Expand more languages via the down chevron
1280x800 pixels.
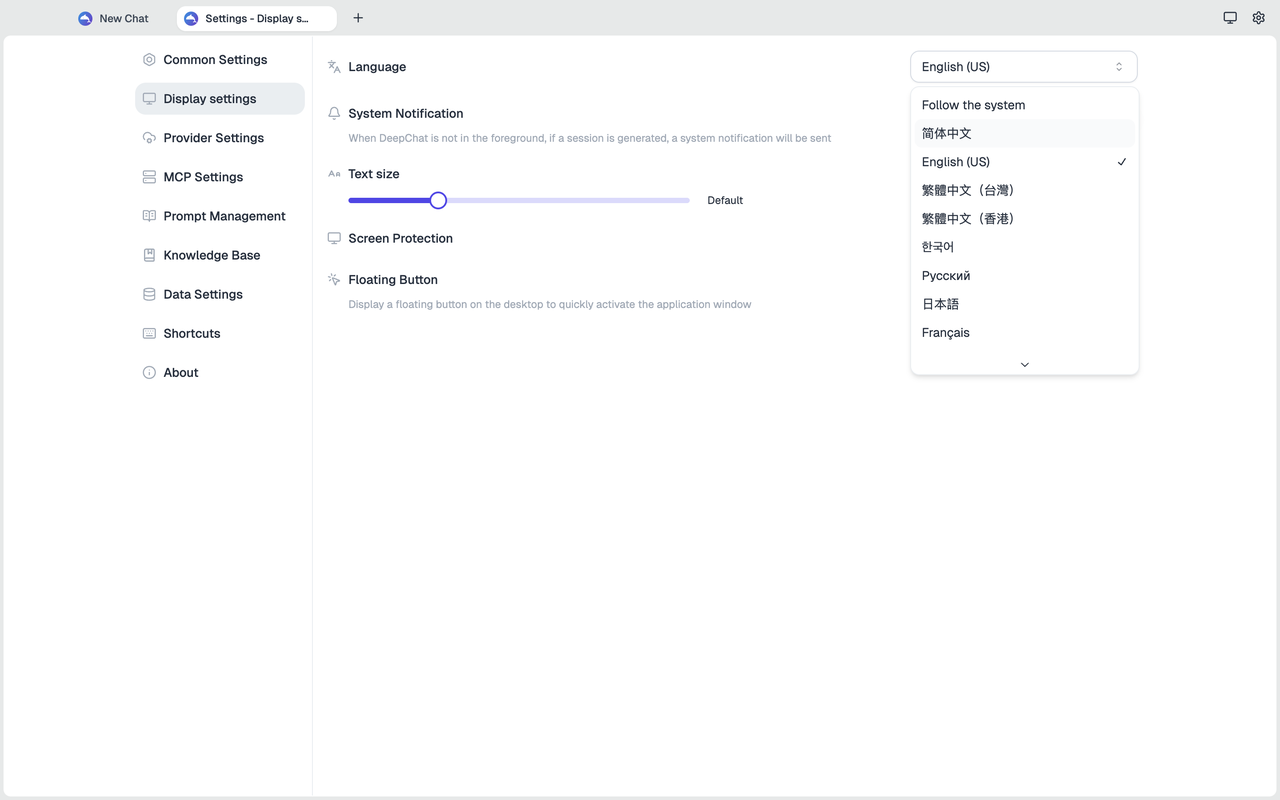pos(1023,364)
